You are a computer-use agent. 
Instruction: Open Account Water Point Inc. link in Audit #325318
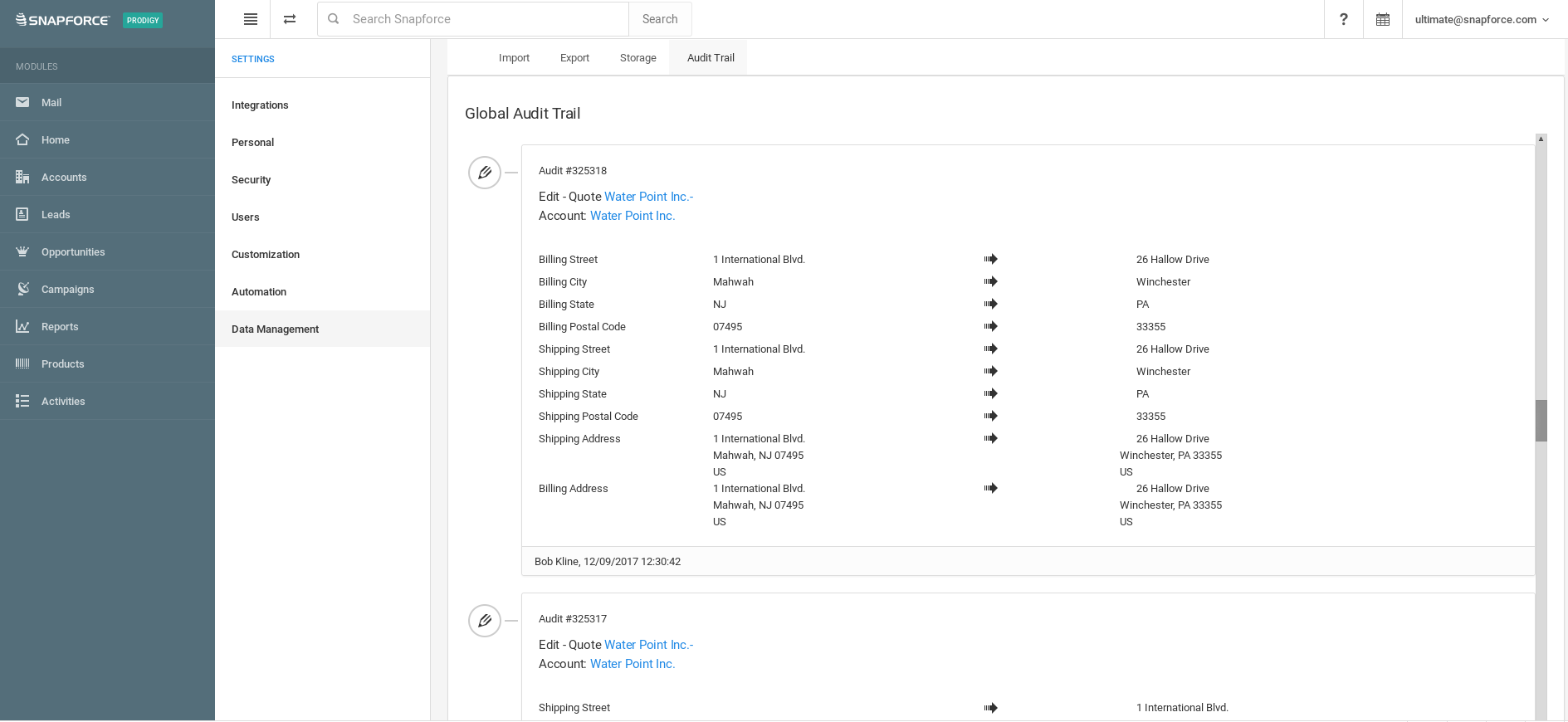pos(633,216)
